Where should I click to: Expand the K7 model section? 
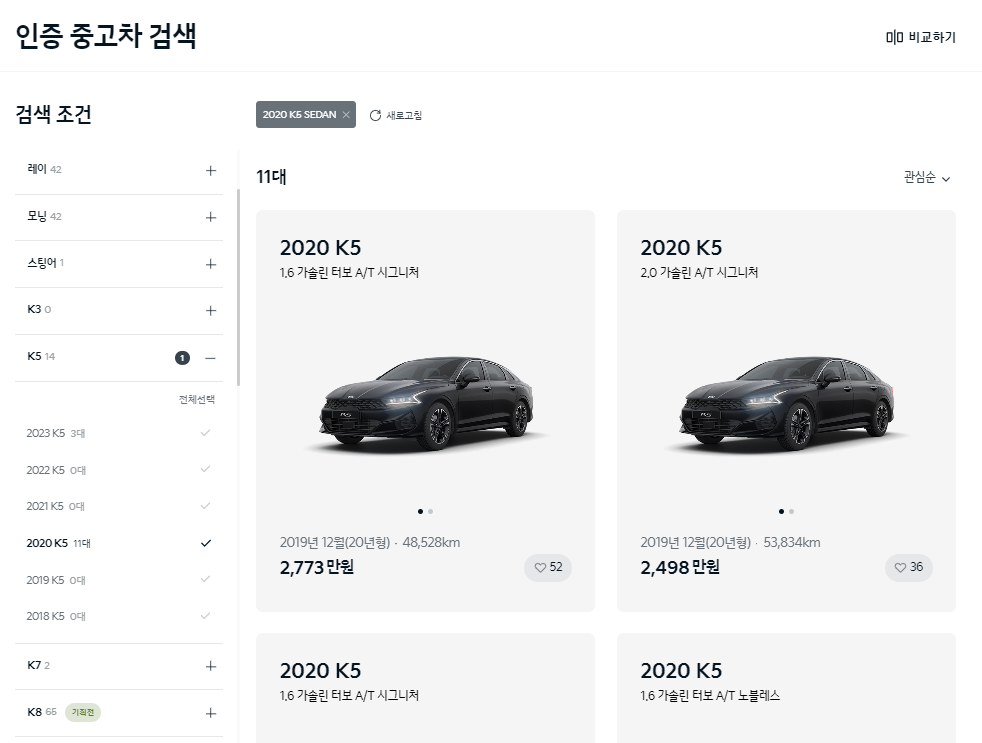point(211,666)
